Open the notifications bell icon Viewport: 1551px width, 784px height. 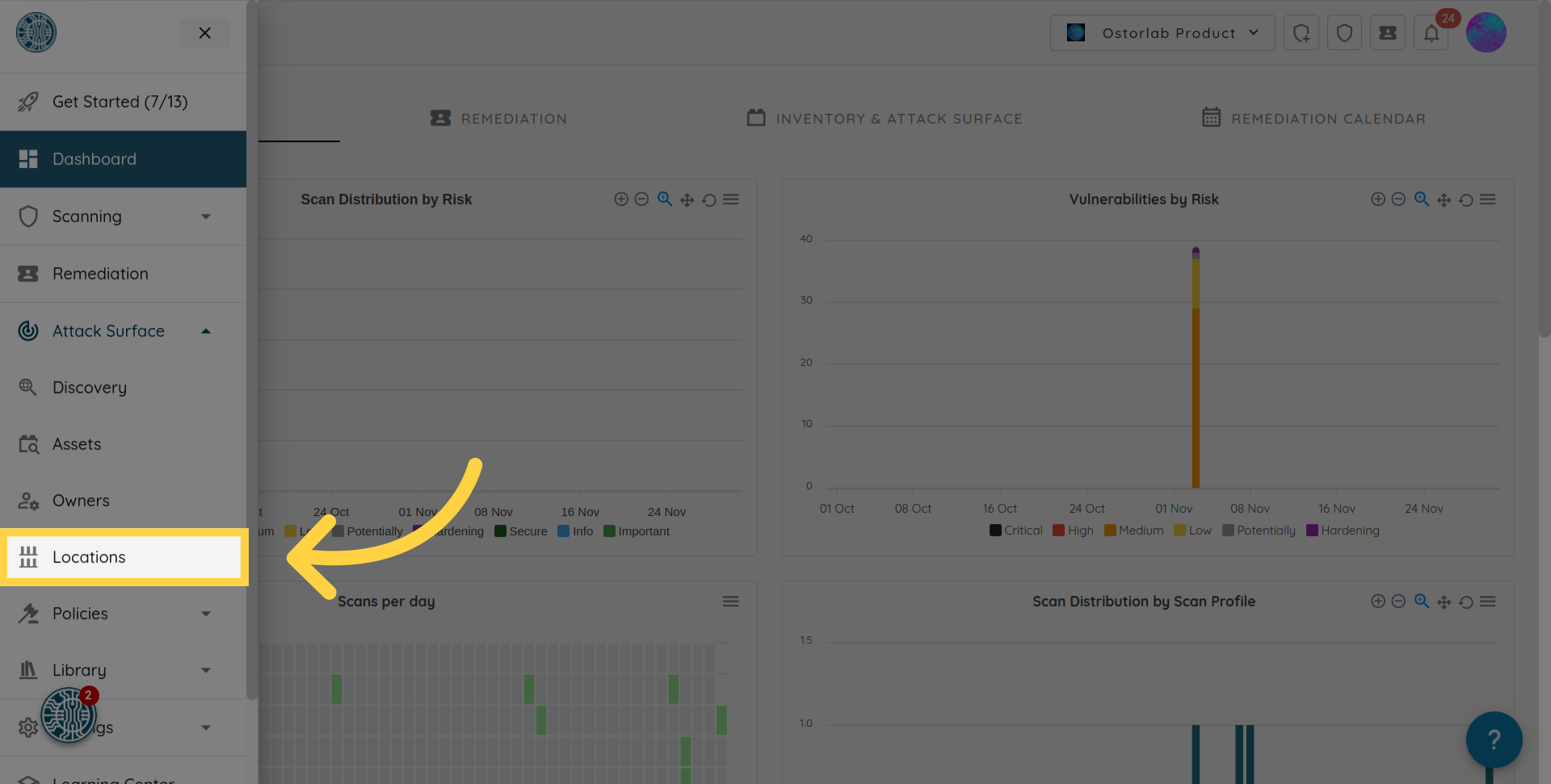(1431, 33)
